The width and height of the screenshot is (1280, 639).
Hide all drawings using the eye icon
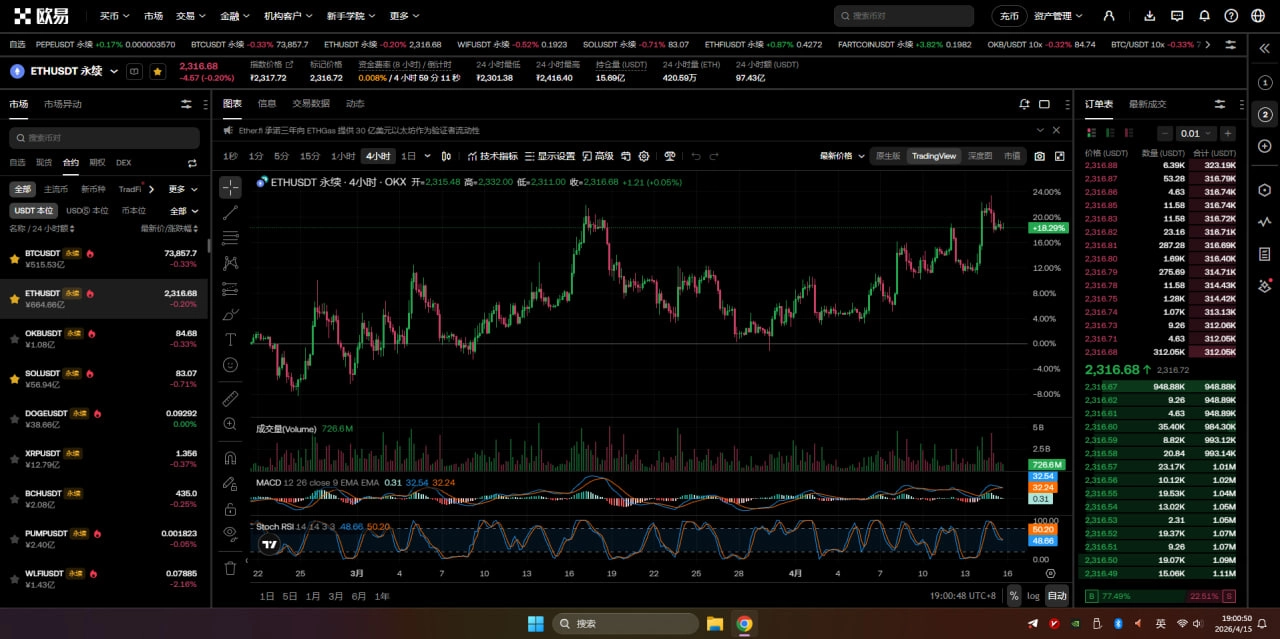pos(230,533)
